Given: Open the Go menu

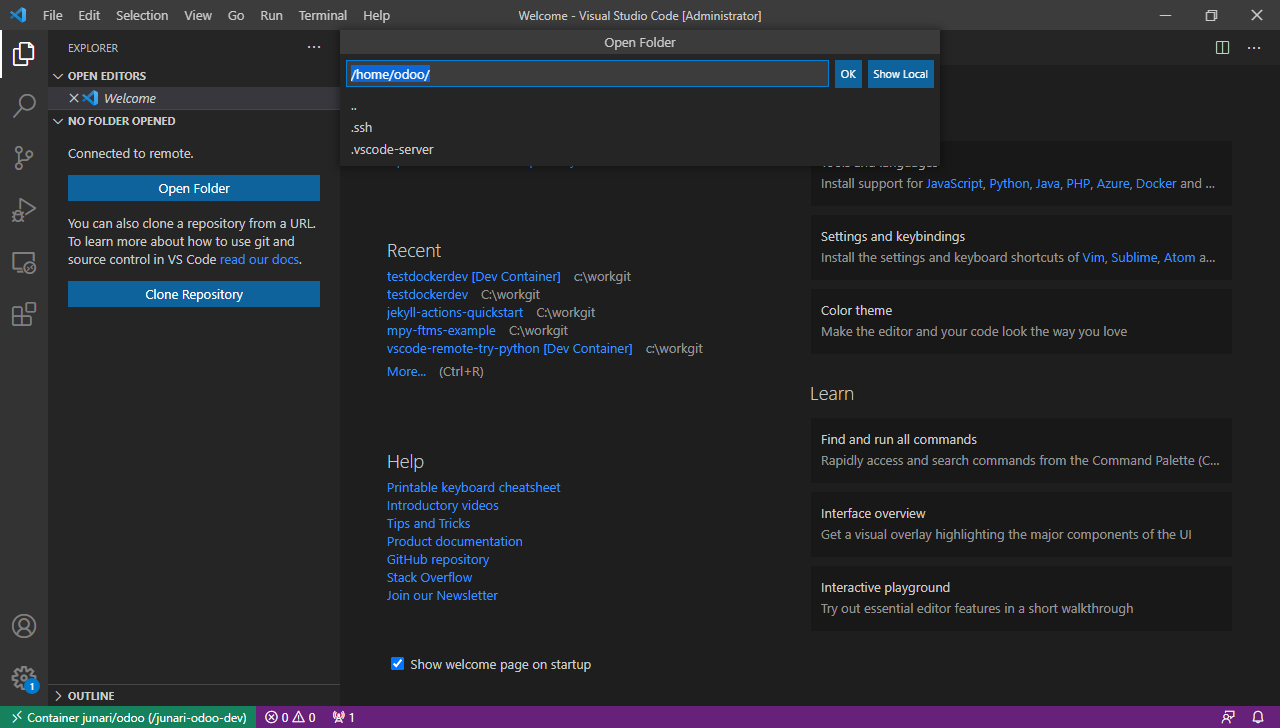Looking at the screenshot, I should click(236, 15).
